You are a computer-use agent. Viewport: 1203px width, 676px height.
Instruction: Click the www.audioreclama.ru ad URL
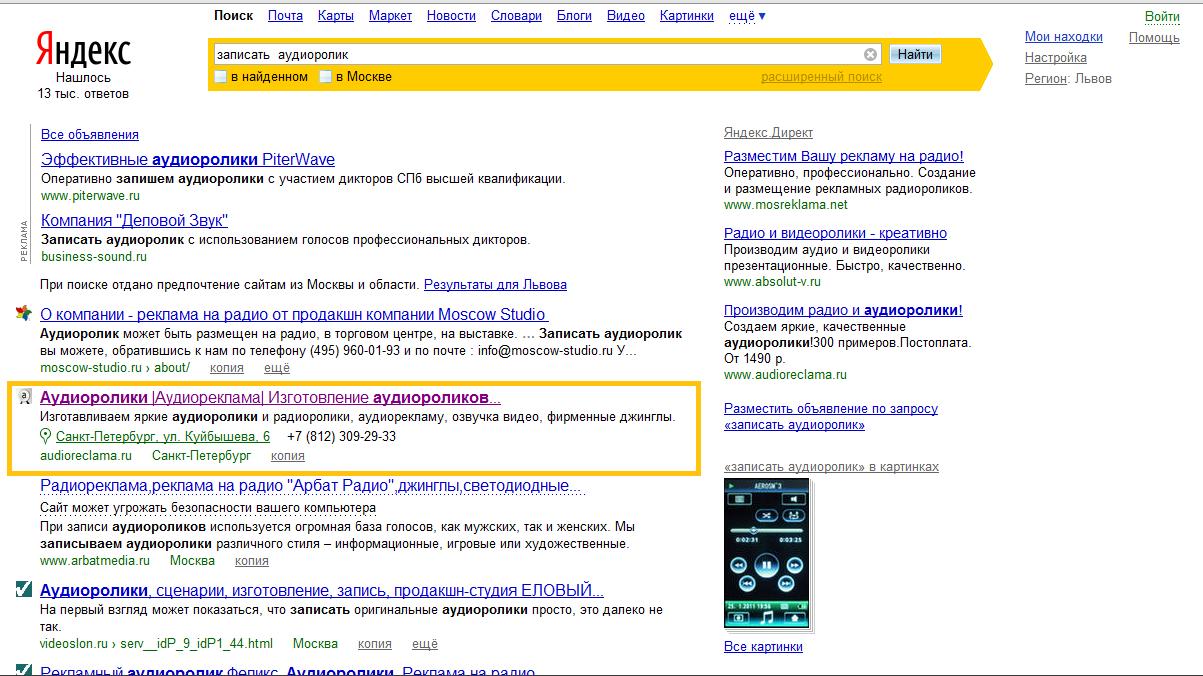(785, 375)
